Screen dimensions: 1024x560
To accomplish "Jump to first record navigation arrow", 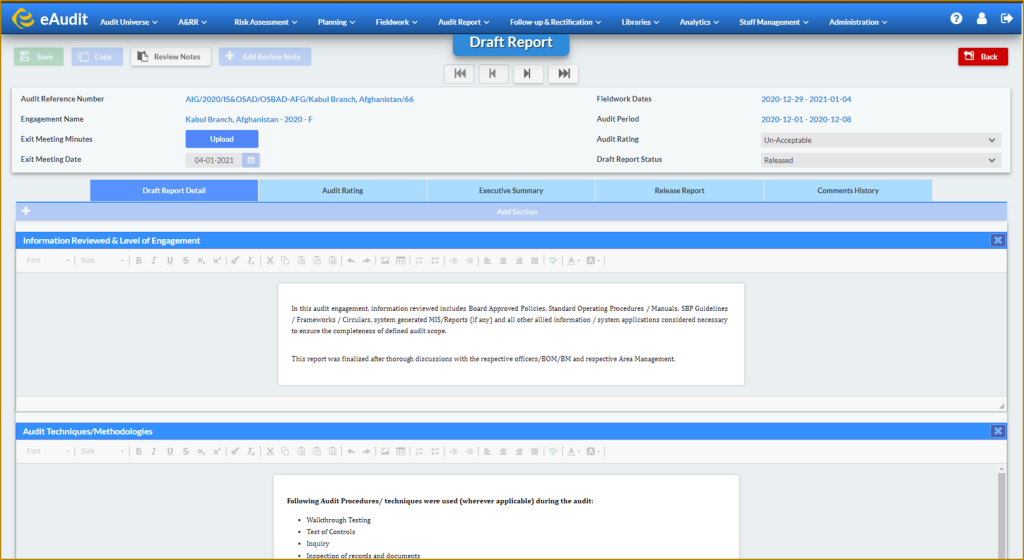I will (x=460, y=74).
